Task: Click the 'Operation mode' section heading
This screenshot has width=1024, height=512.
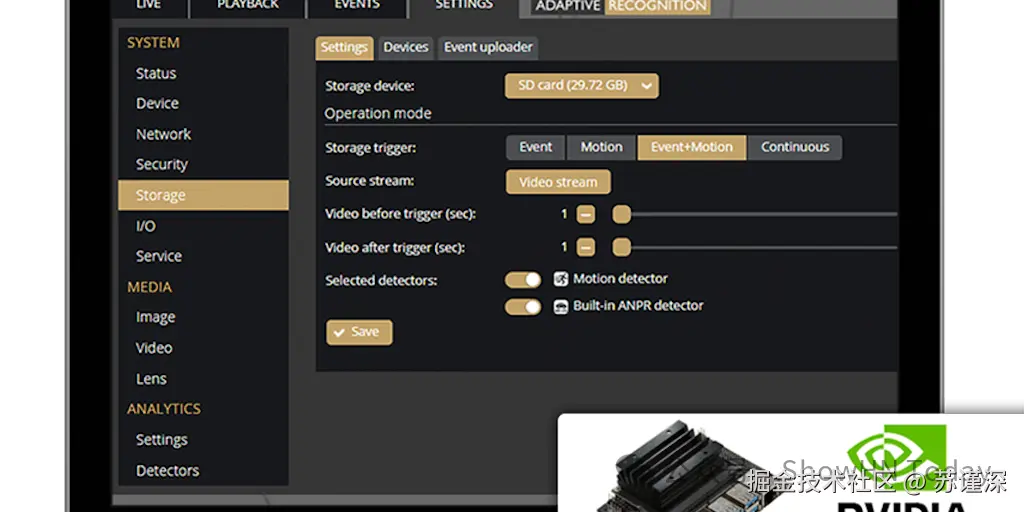Action: point(378,114)
